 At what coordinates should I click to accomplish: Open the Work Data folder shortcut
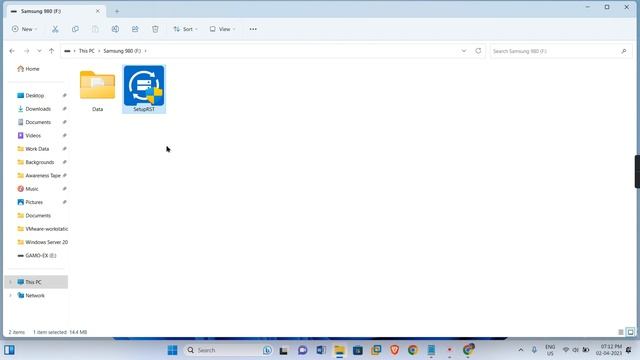coord(37,149)
